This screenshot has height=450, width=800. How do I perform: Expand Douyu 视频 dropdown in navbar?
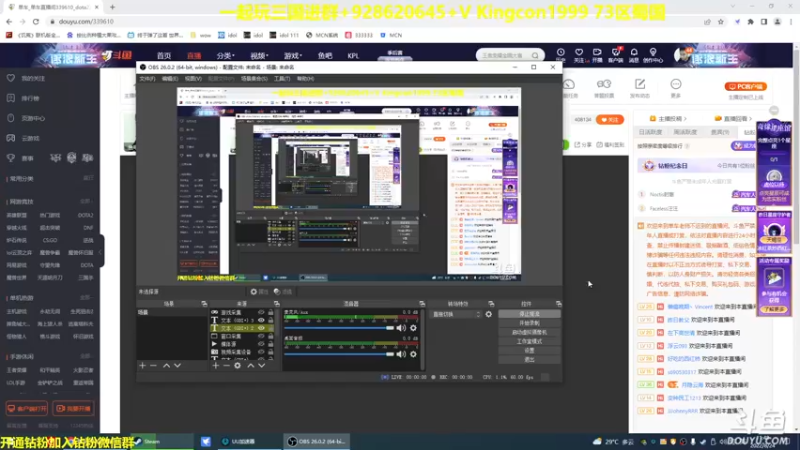pyautogui.click(x=259, y=56)
